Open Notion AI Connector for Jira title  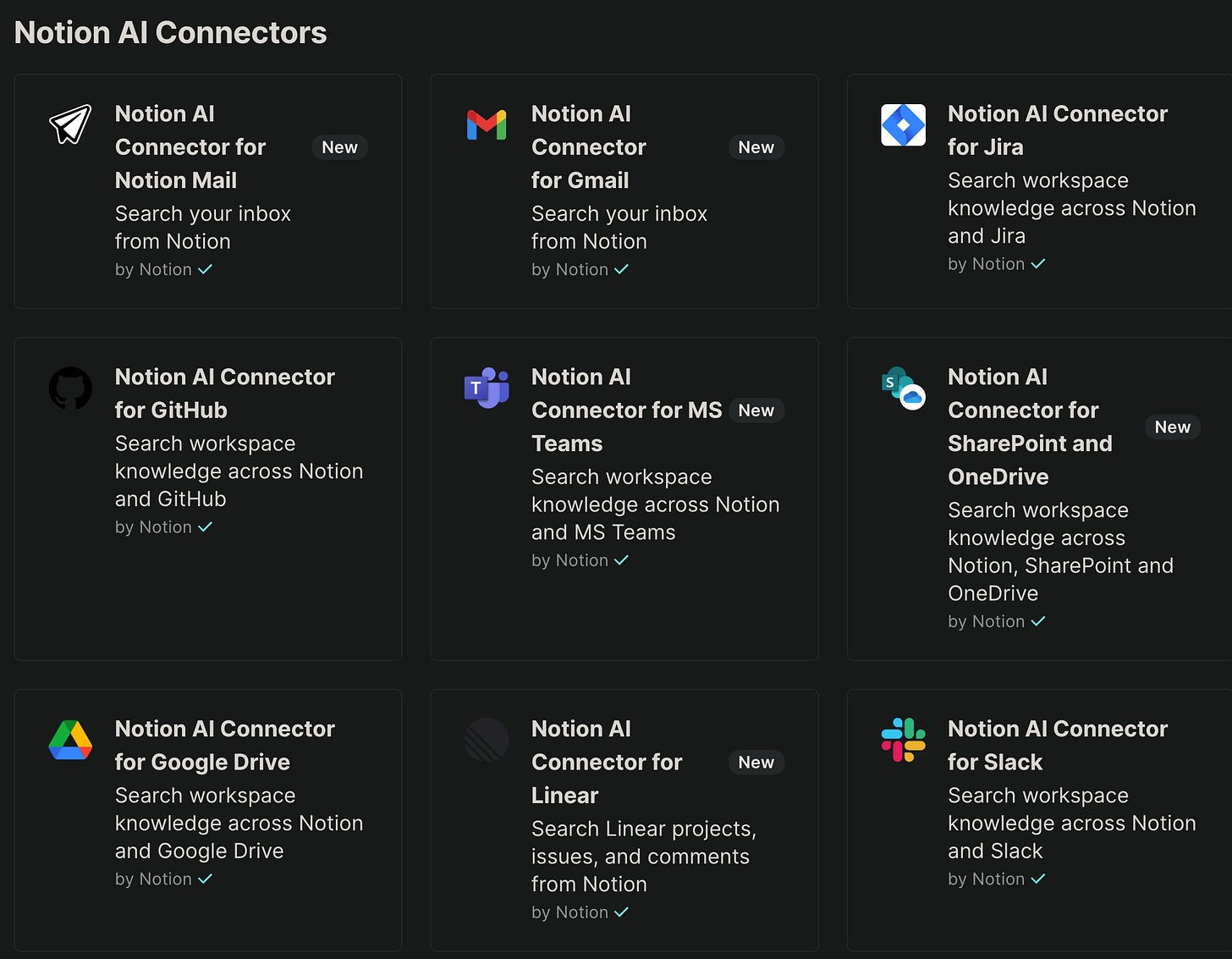point(1057,130)
